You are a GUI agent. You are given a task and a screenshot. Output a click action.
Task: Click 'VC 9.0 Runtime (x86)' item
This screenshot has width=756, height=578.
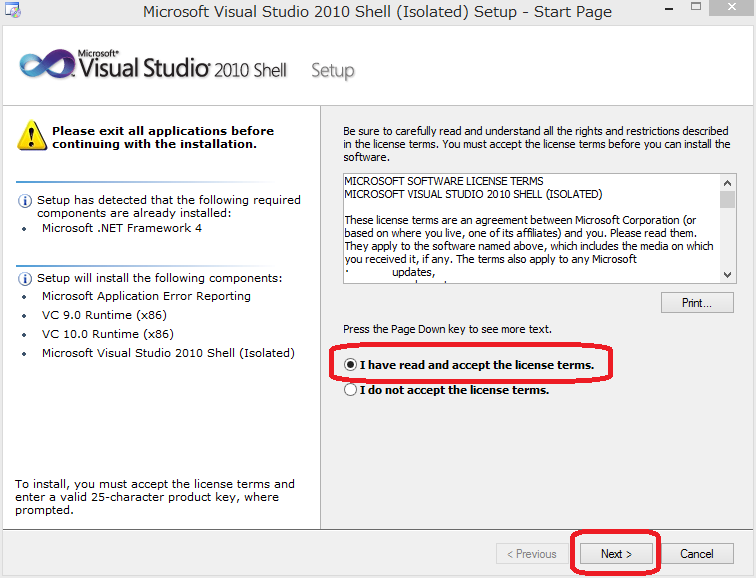[104, 315]
